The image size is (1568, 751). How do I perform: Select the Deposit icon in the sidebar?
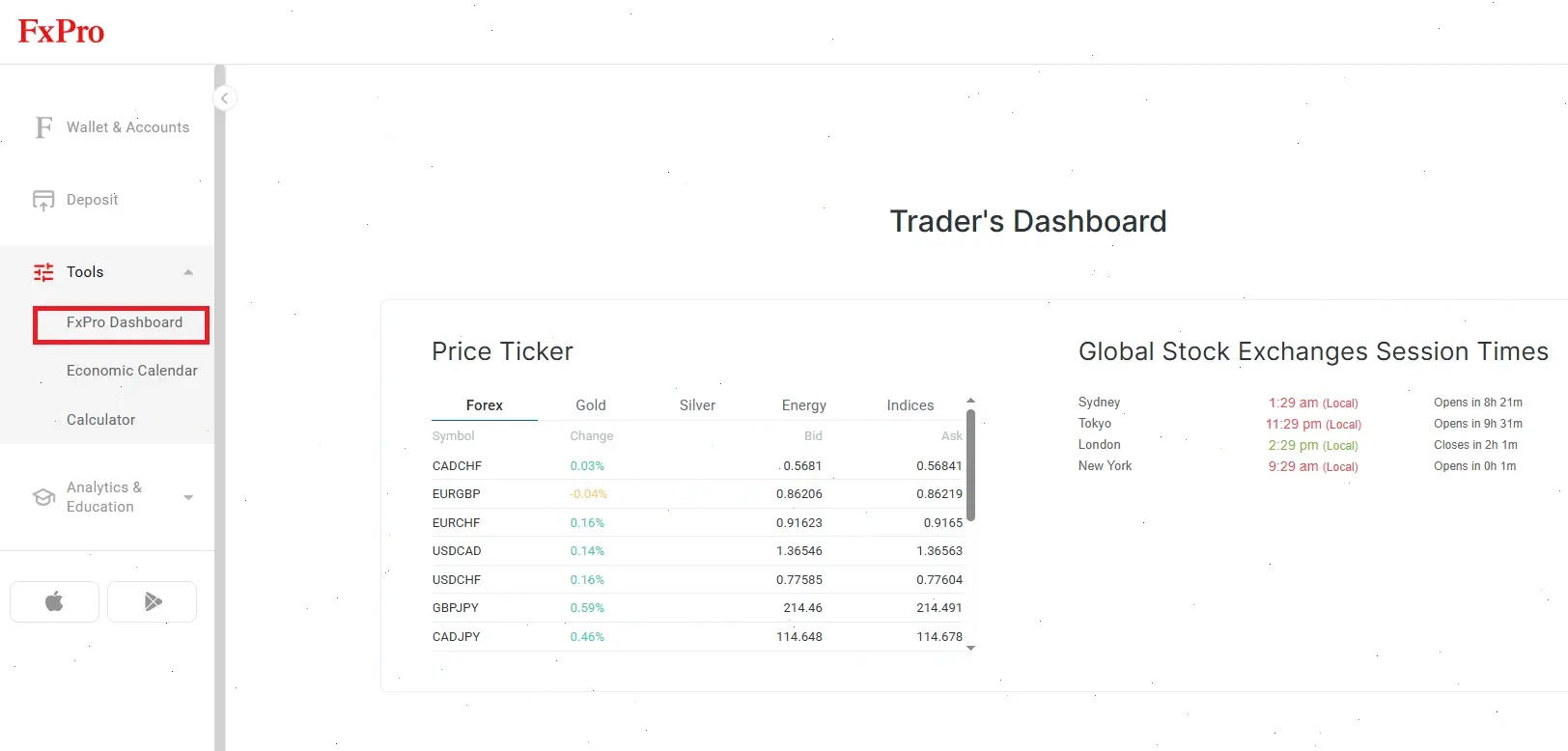[43, 199]
